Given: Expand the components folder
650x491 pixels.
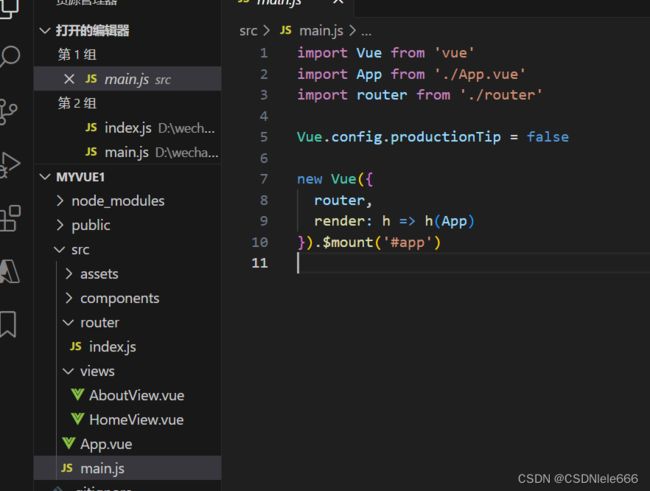Looking at the screenshot, I should tap(69, 298).
